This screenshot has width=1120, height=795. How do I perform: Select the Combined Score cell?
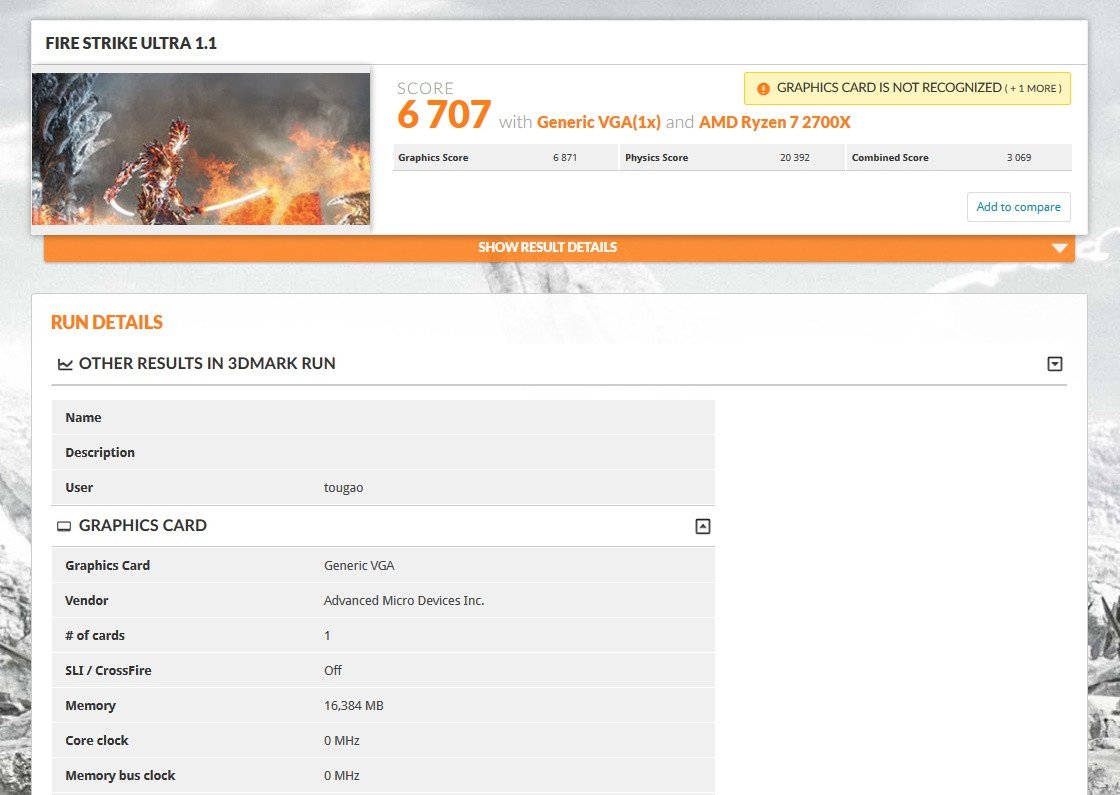[958, 158]
